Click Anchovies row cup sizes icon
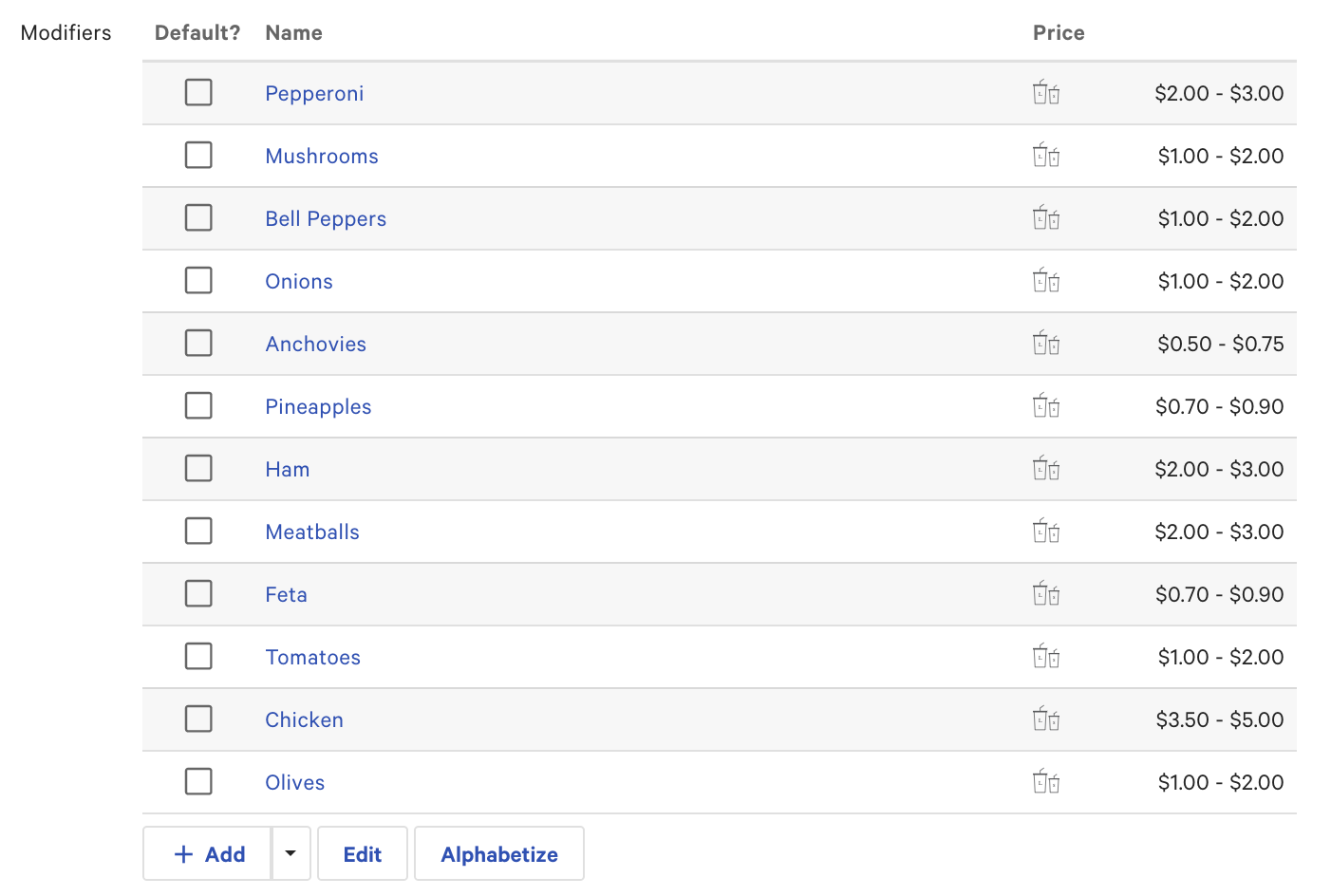The width and height of the screenshot is (1331, 896). point(1045,343)
